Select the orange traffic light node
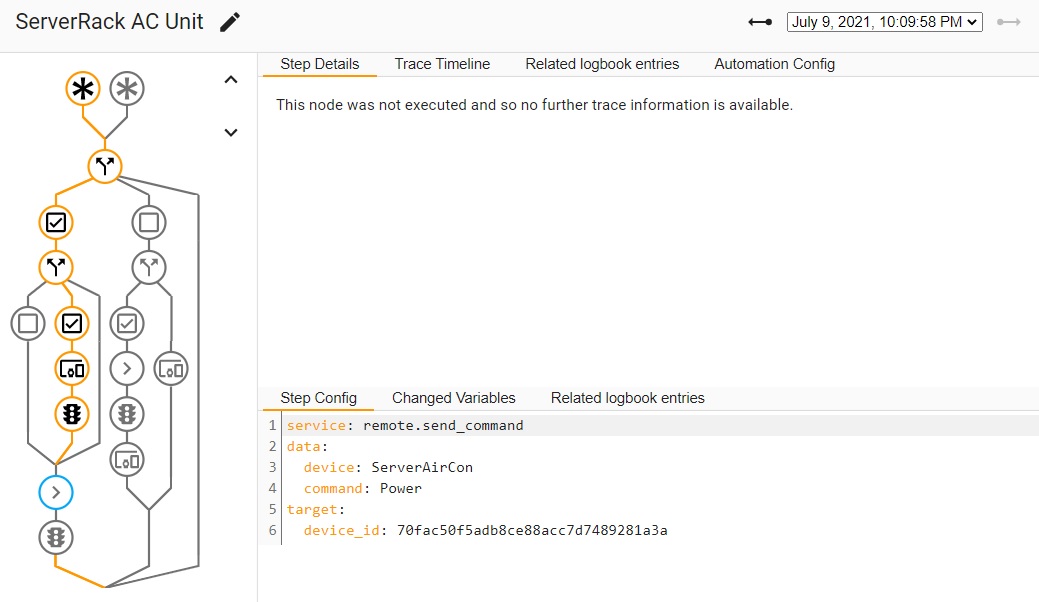Screen dimensions: 1039x602 (72, 414)
